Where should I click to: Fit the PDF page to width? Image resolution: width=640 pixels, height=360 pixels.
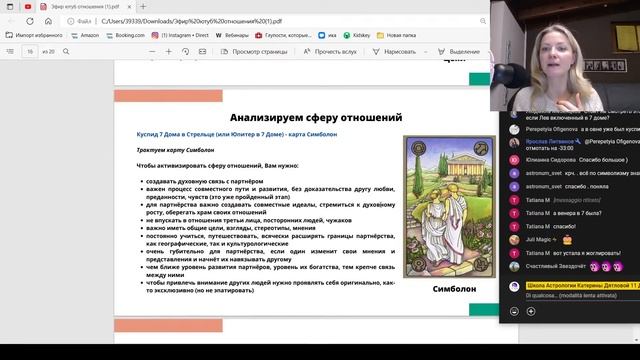click(x=202, y=51)
